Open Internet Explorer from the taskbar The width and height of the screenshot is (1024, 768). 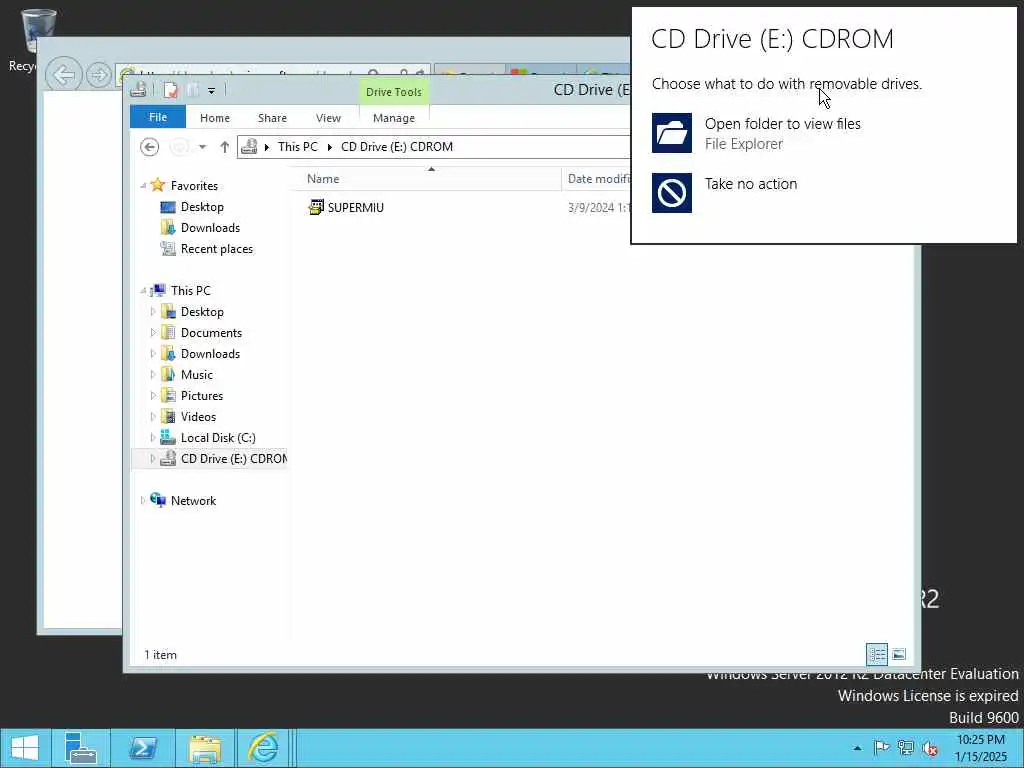(264, 748)
